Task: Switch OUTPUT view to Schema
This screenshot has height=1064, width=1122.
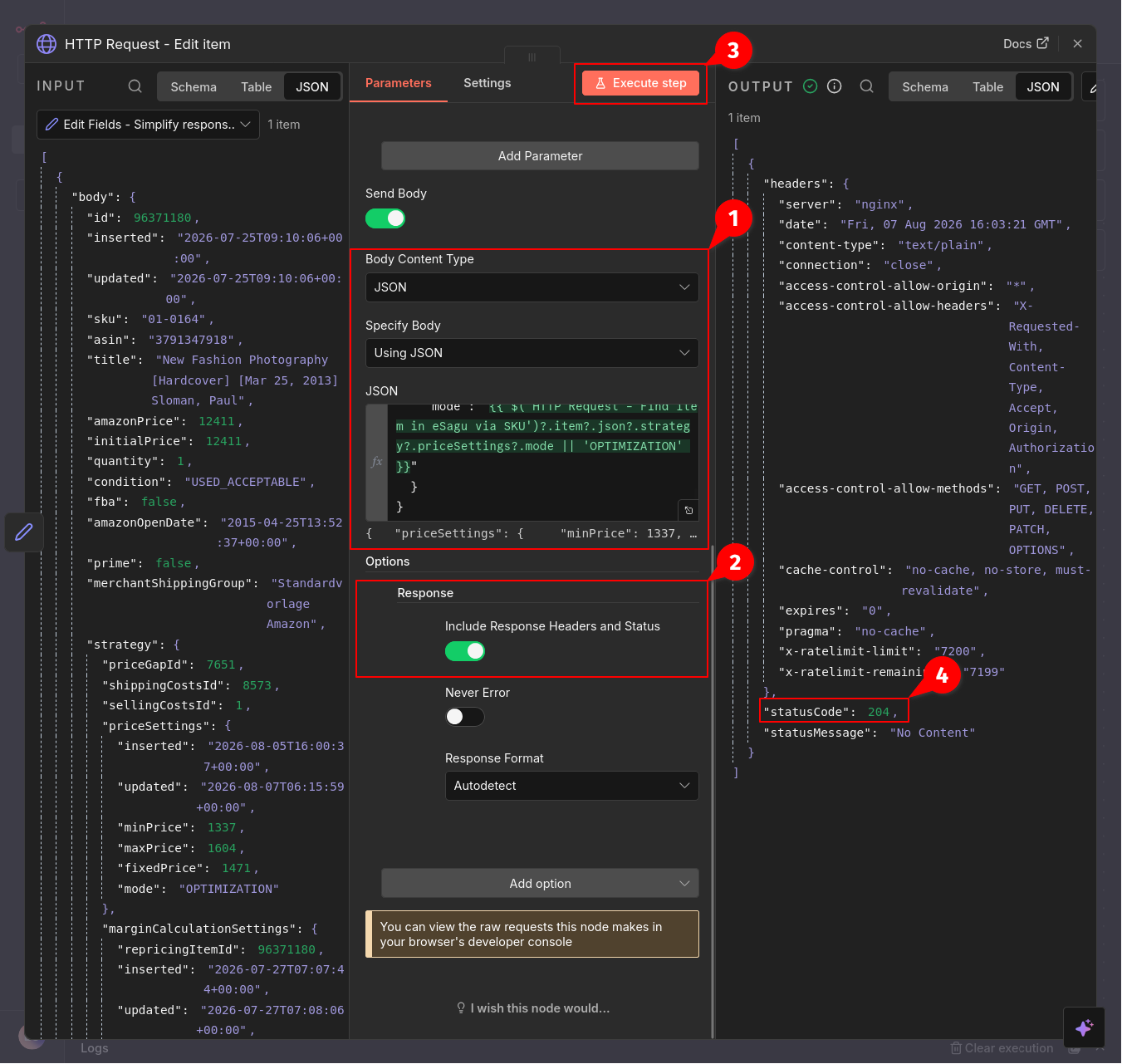Action: 925,87
